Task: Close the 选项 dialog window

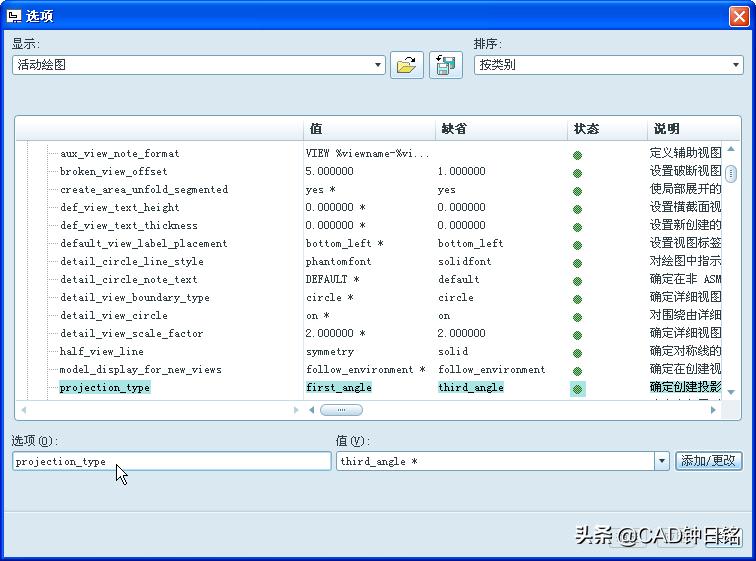Action: coord(739,16)
